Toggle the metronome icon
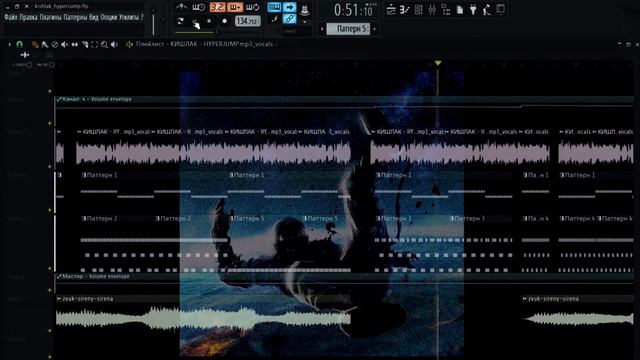 [x=182, y=7]
